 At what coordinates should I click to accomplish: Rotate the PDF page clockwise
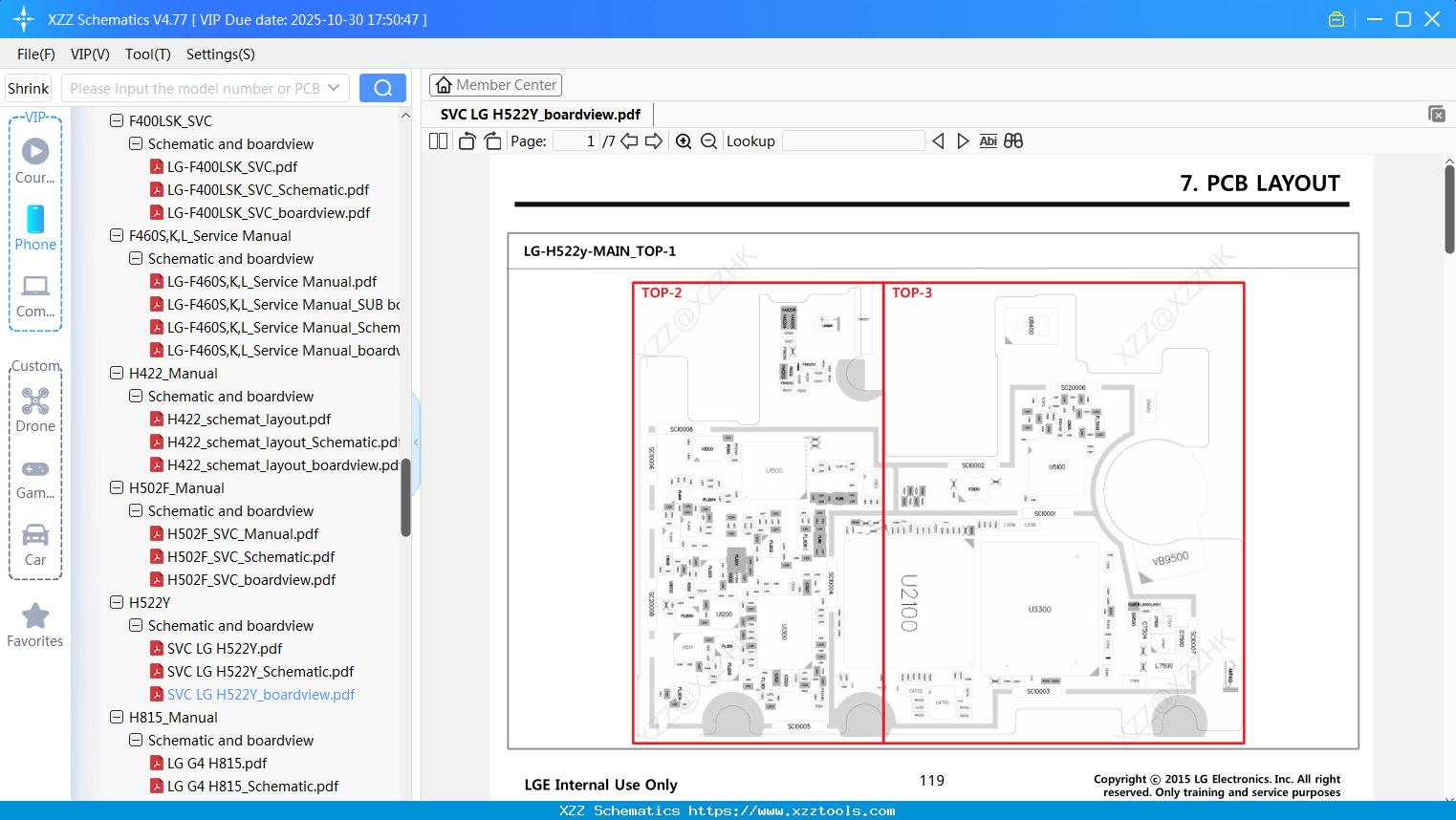tap(491, 140)
